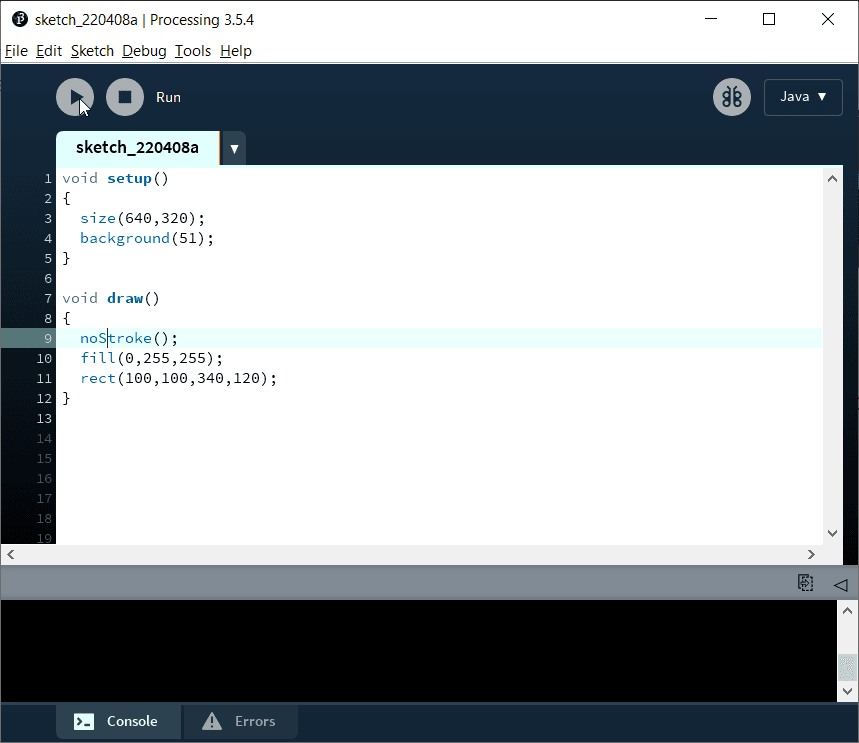Image resolution: width=859 pixels, height=743 pixels.
Task: Click console scrollbar down arrow
Action: [x=847, y=691]
